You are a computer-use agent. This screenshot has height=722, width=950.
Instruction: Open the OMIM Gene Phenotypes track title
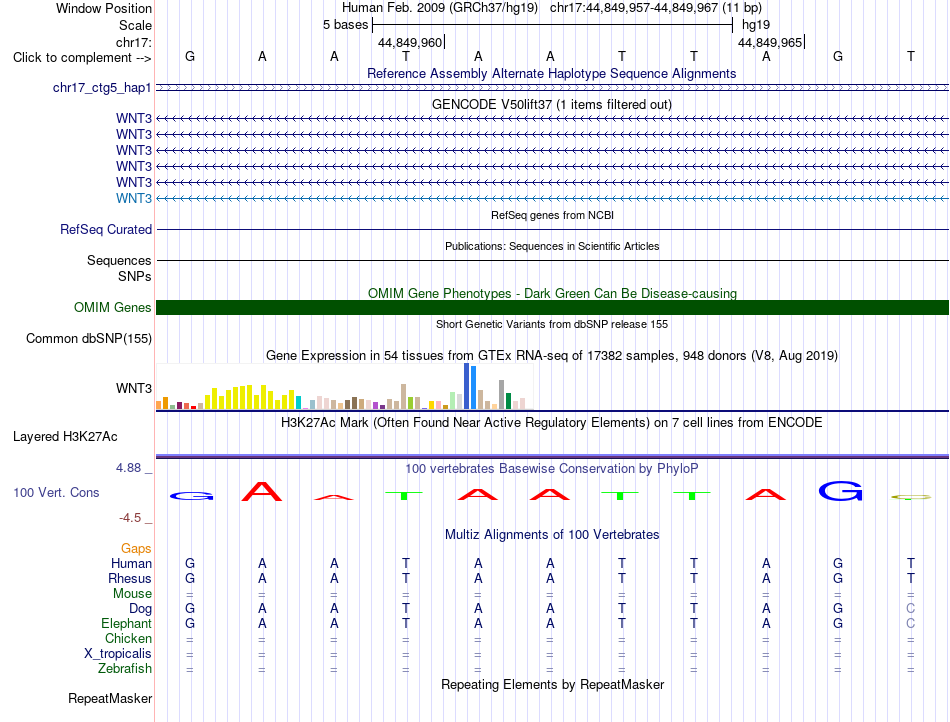click(552, 293)
